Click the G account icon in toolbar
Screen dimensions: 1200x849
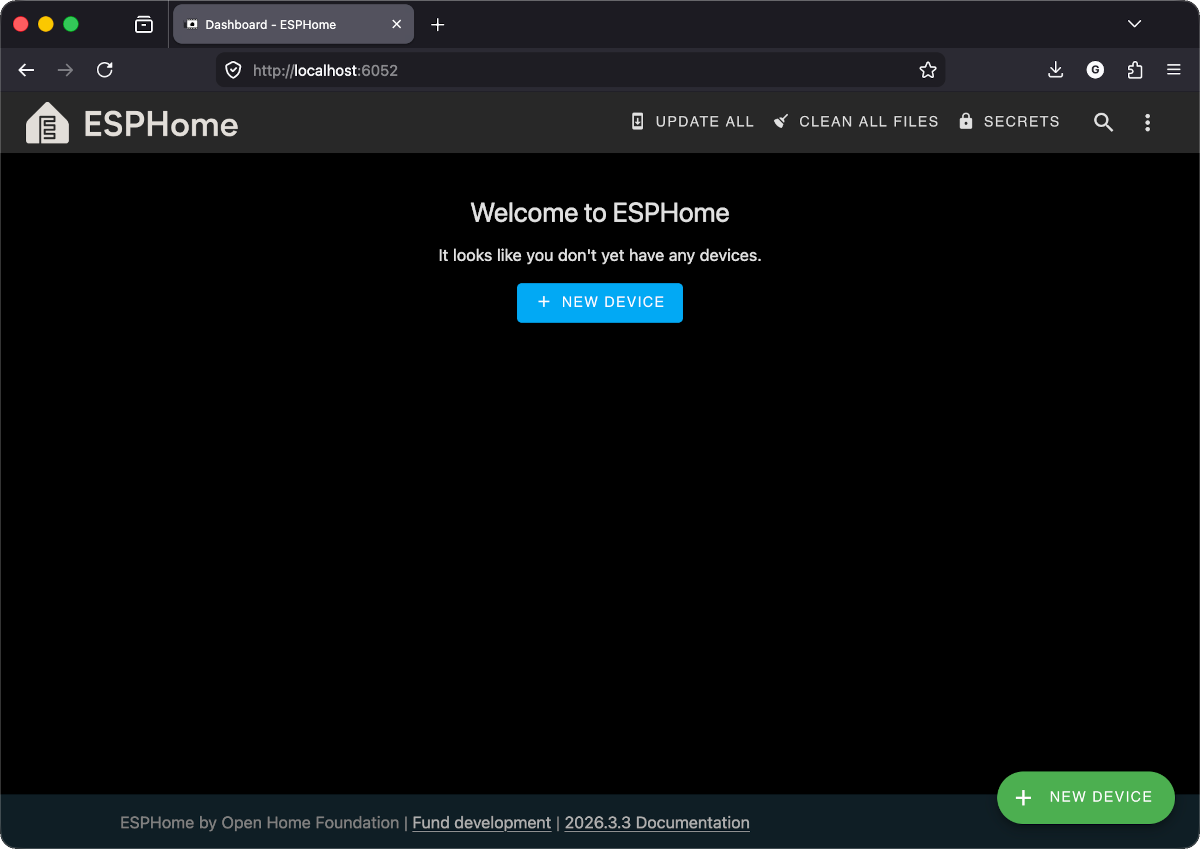coord(1095,70)
